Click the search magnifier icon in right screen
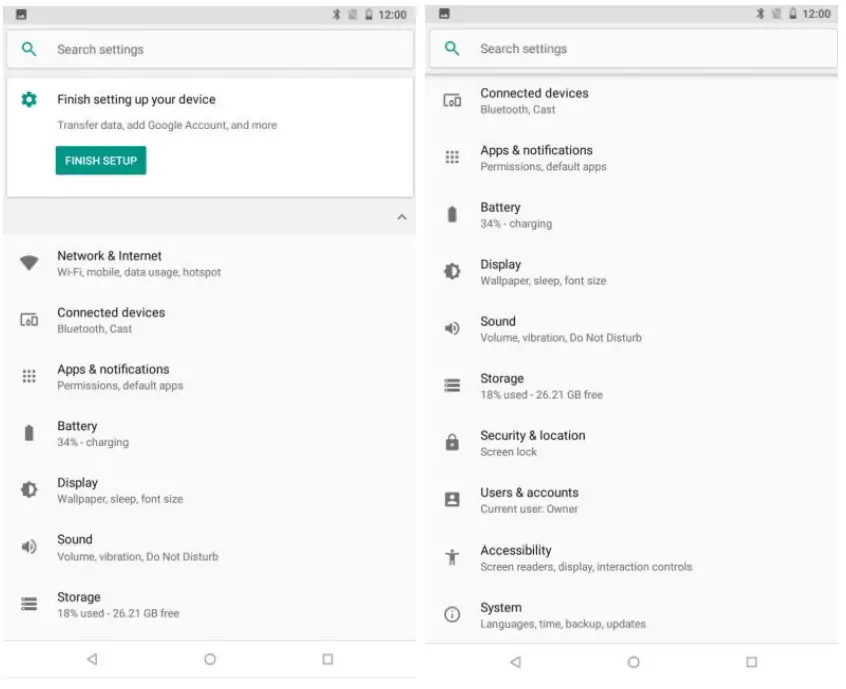 452,49
